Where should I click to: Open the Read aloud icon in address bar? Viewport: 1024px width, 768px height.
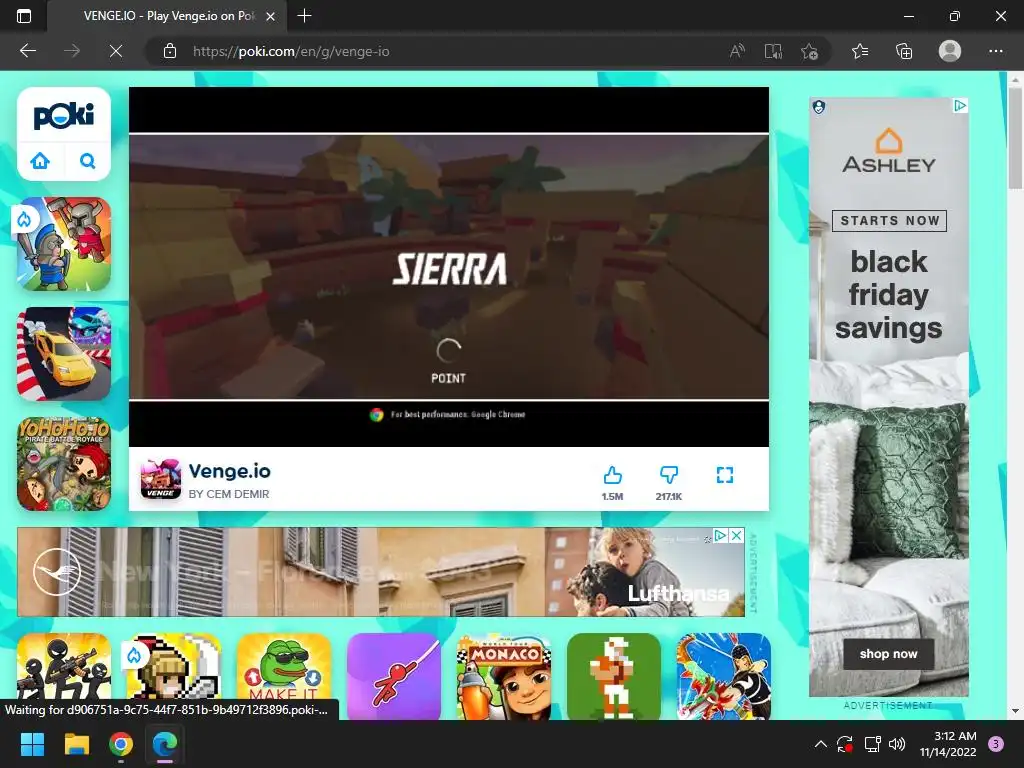tap(737, 51)
